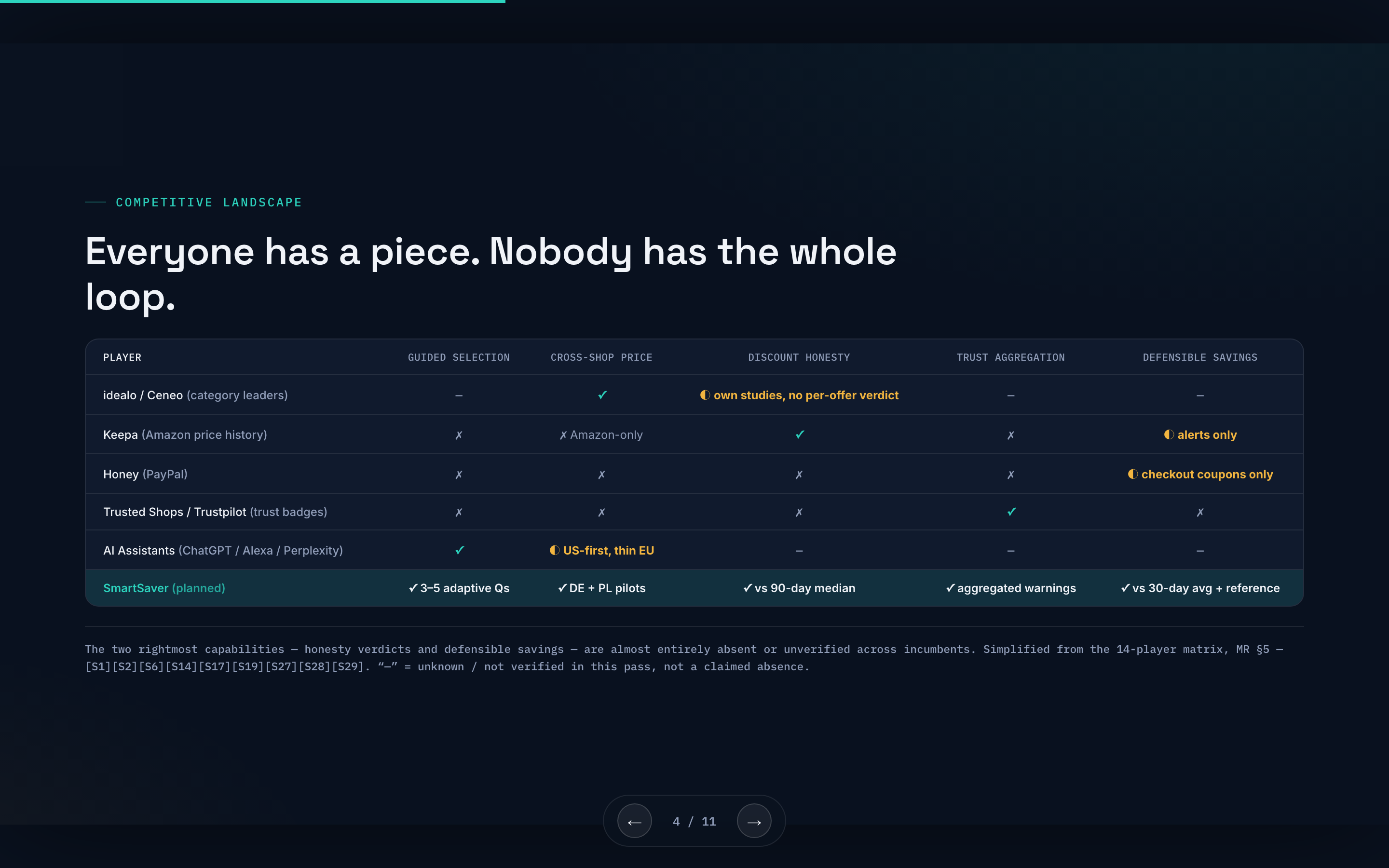Click the X mark in Honey Cross-Shop Price cell

click(x=601, y=475)
